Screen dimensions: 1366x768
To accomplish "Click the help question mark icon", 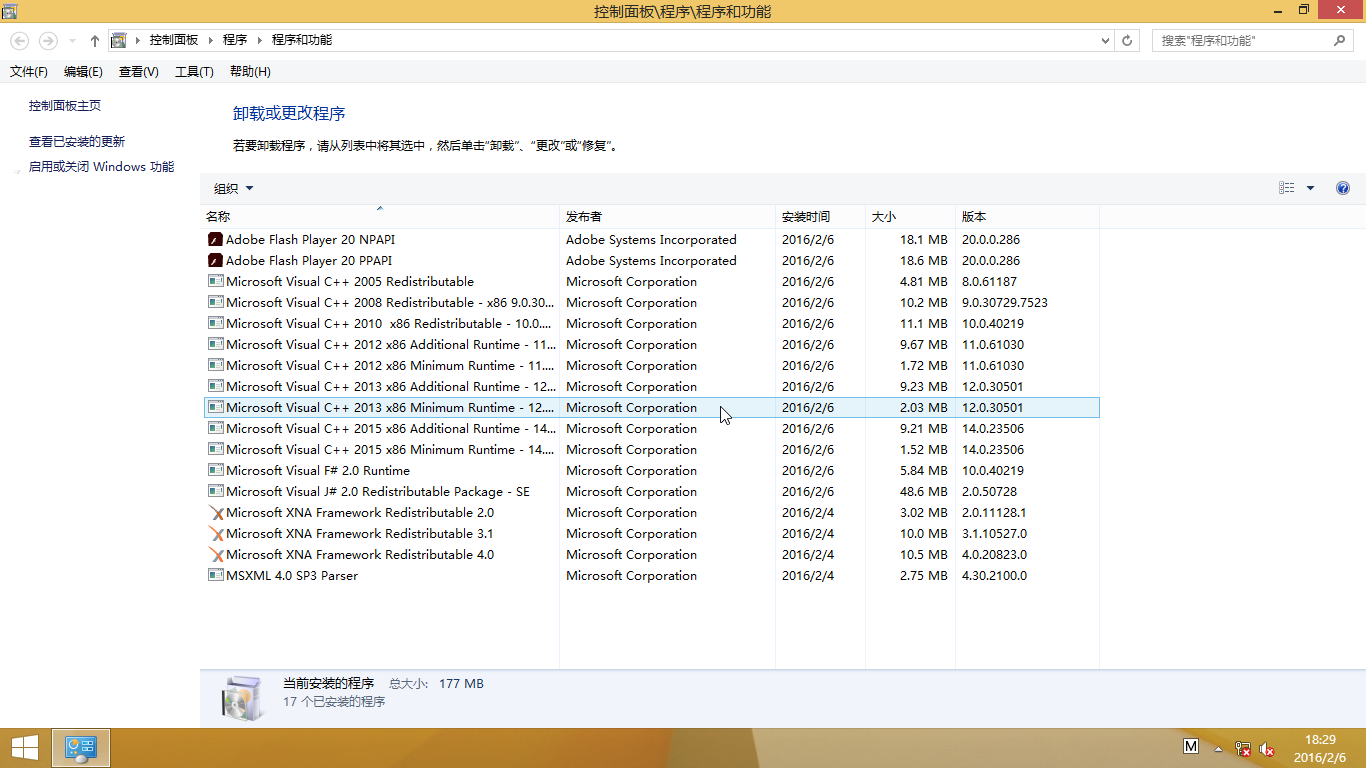I will [x=1343, y=188].
